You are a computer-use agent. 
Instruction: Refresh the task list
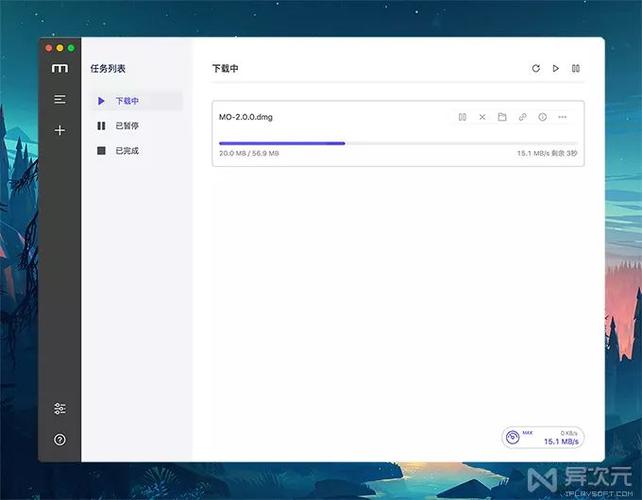[536, 68]
